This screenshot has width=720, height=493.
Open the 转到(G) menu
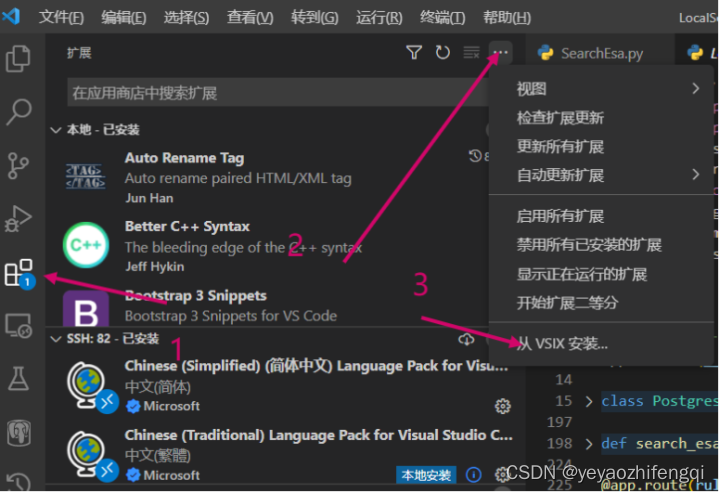tap(315, 17)
